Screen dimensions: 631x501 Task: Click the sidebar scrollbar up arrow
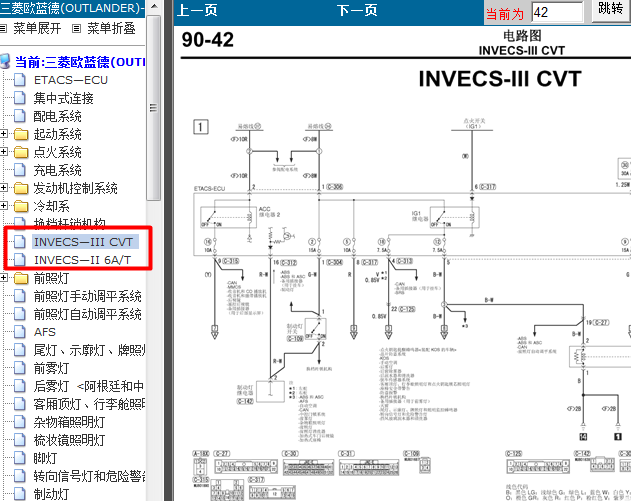[153, 7]
